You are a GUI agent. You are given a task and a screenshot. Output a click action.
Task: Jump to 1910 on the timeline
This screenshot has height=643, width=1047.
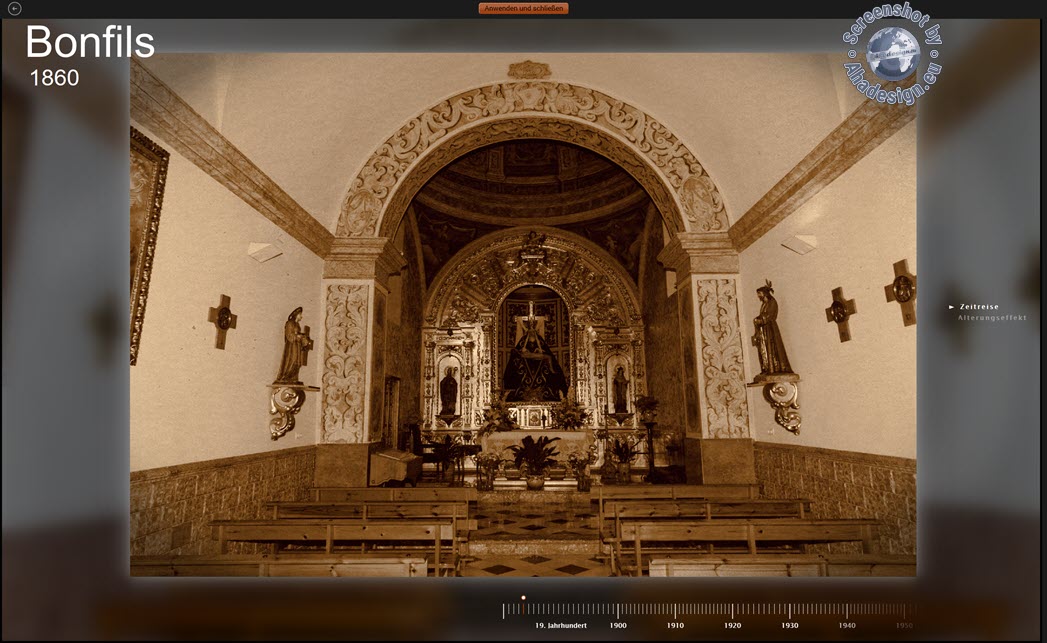coord(675,626)
